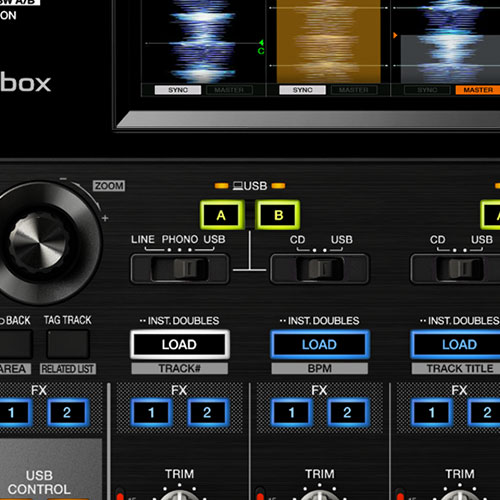Click the USB A button beside B
The image size is (500, 500).
pyautogui.click(x=222, y=215)
